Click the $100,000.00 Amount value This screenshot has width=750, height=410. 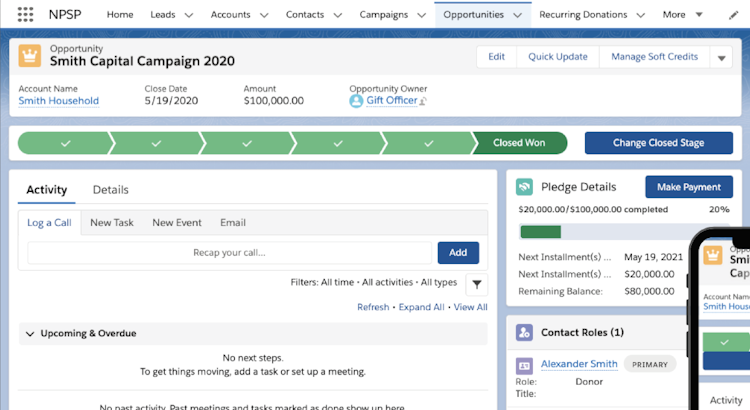(x=274, y=101)
